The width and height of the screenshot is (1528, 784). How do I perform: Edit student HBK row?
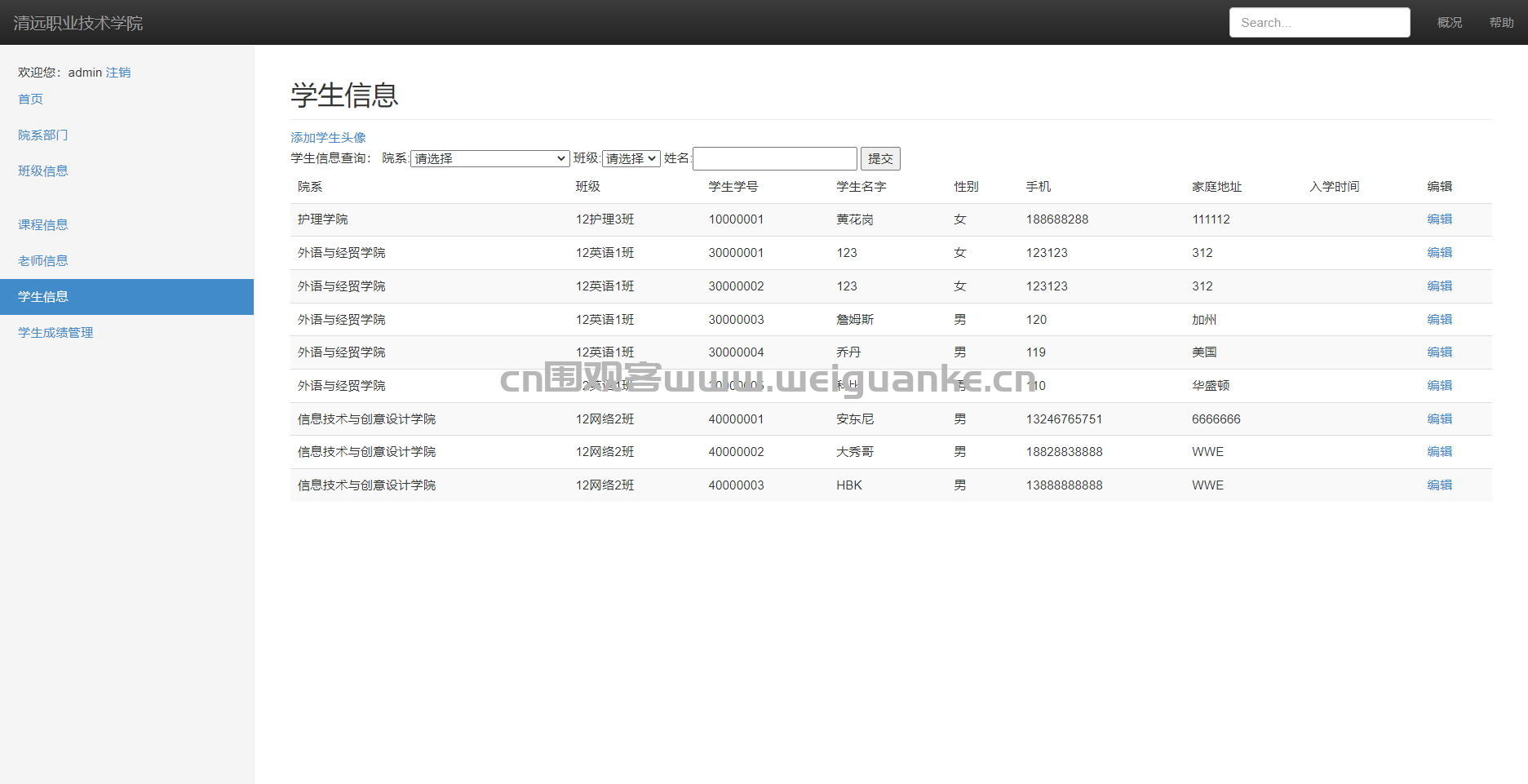pyautogui.click(x=1439, y=485)
